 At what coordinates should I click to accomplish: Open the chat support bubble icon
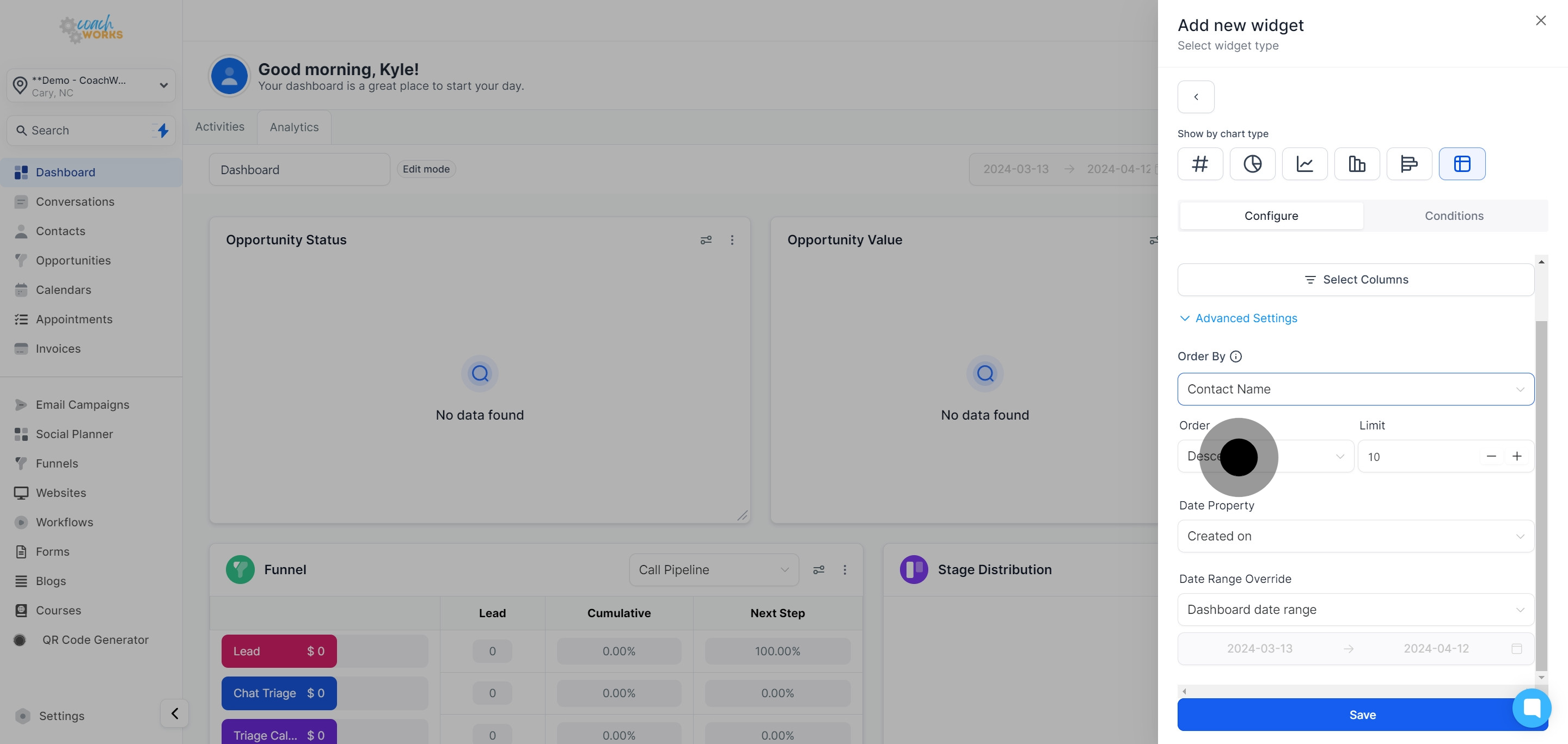coord(1532,708)
